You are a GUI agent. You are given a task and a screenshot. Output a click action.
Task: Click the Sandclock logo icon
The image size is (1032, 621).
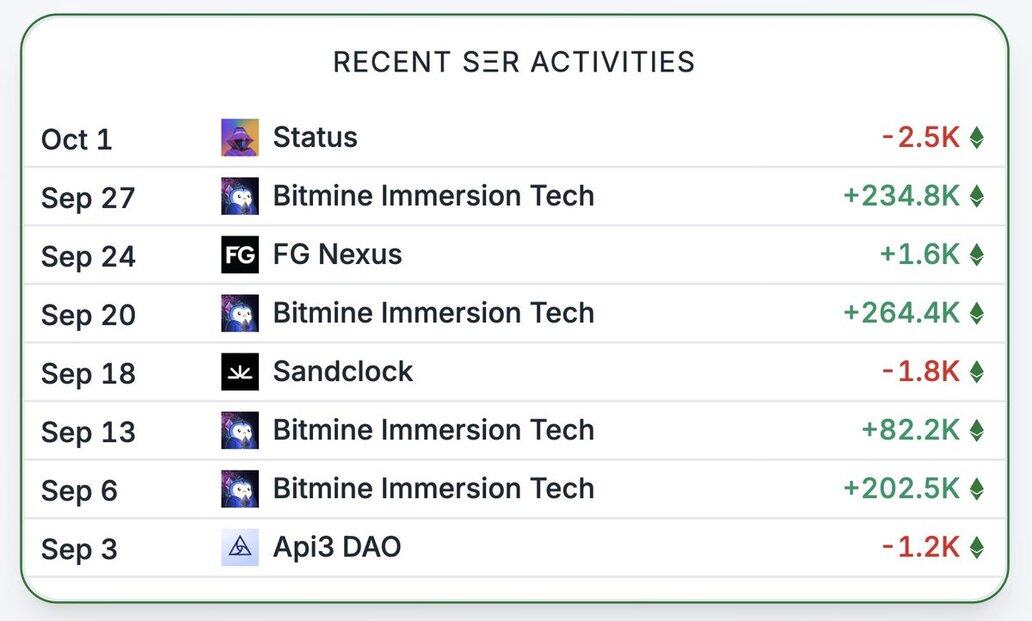(x=239, y=372)
